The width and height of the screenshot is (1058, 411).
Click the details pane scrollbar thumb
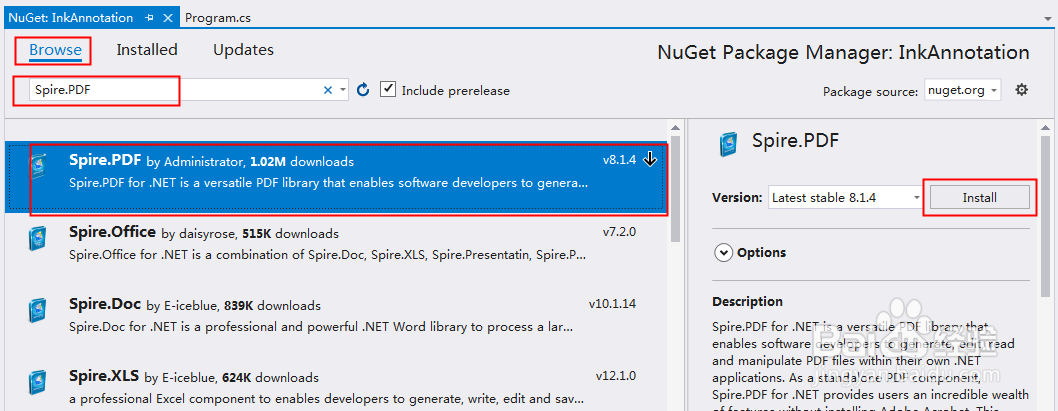pos(1045,215)
